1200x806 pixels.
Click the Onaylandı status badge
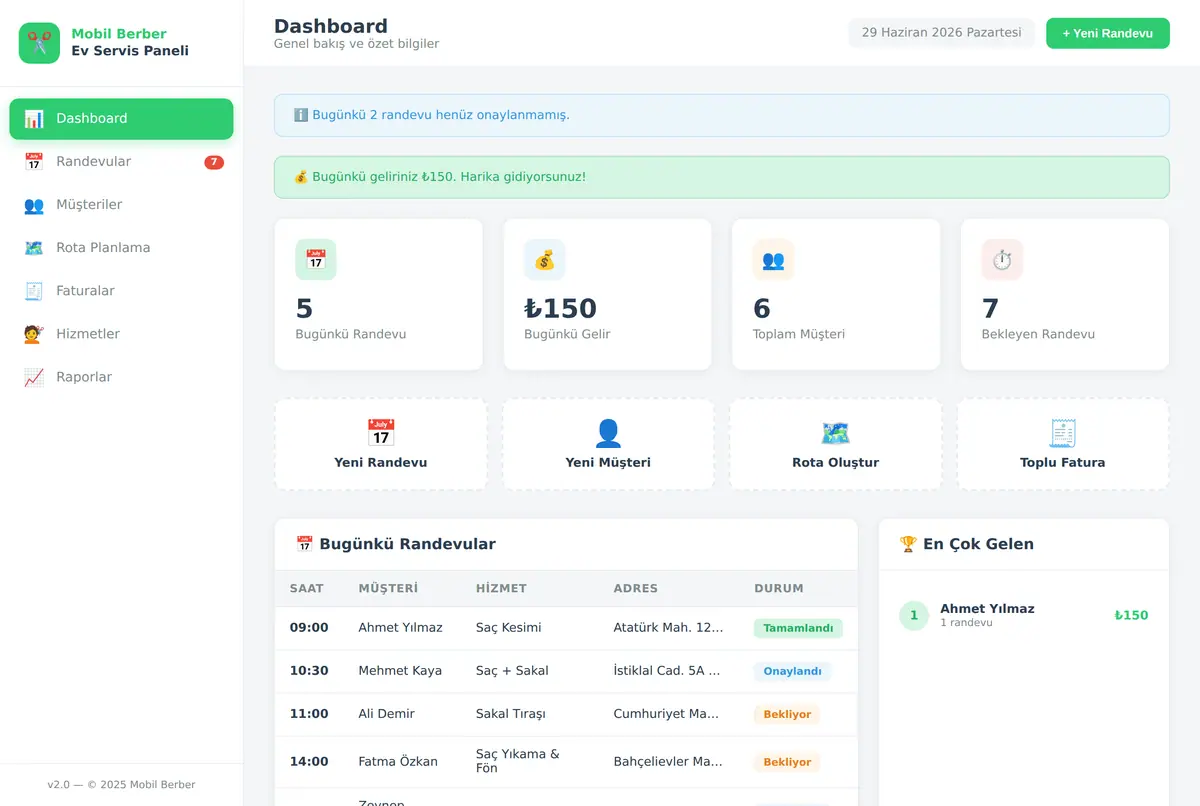click(792, 671)
